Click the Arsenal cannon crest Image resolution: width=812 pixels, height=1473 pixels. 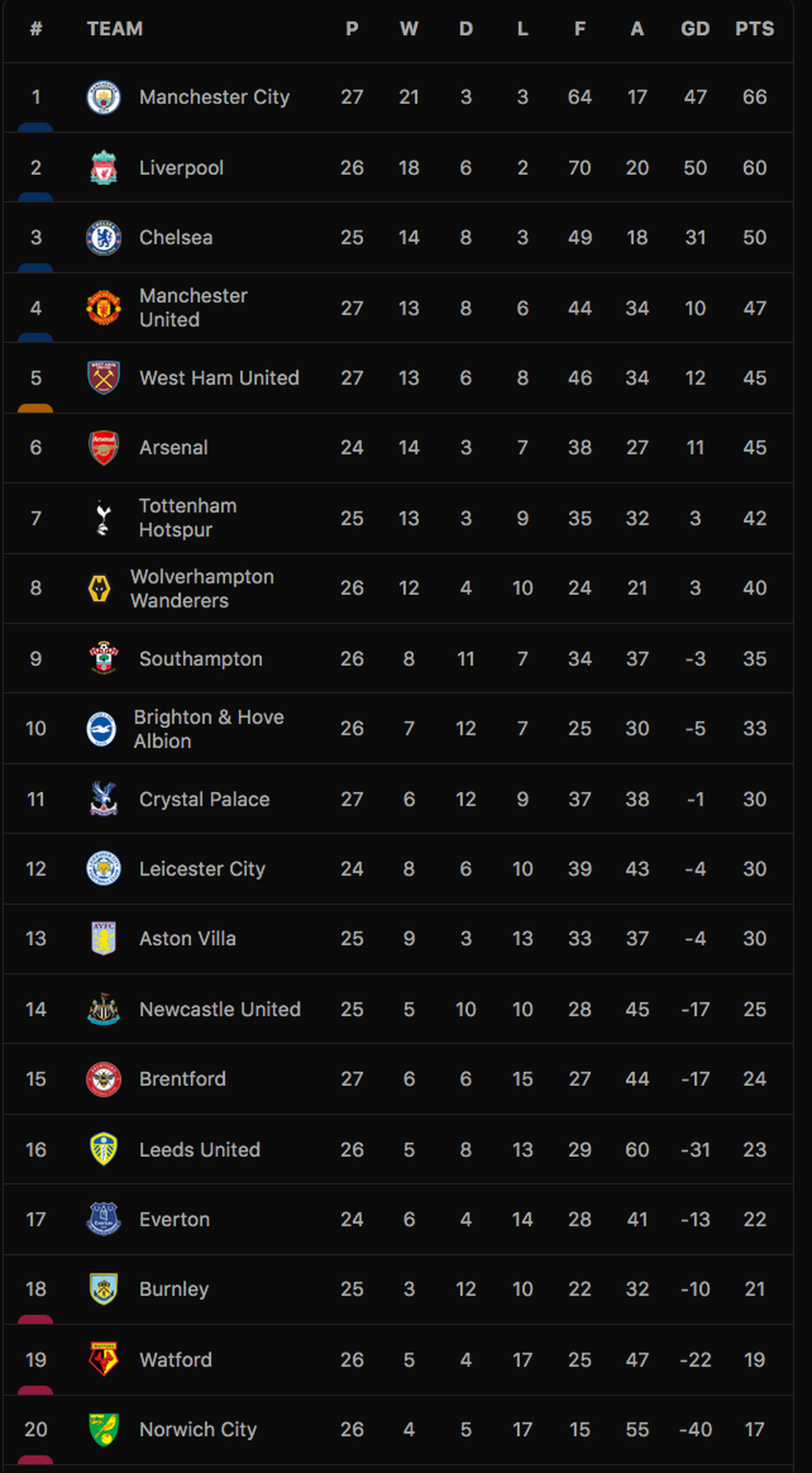pyautogui.click(x=103, y=447)
